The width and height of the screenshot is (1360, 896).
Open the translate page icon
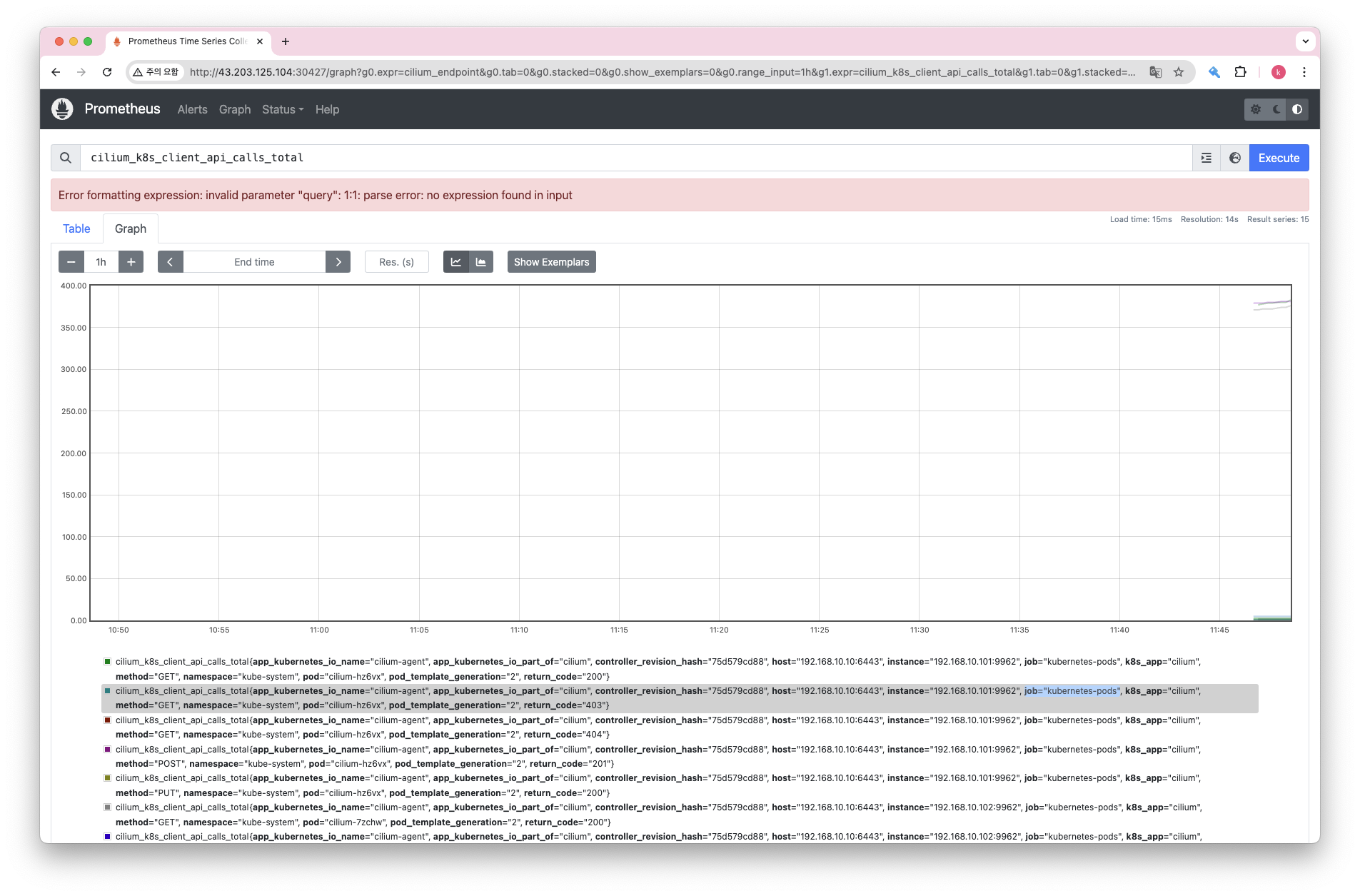coord(1155,72)
